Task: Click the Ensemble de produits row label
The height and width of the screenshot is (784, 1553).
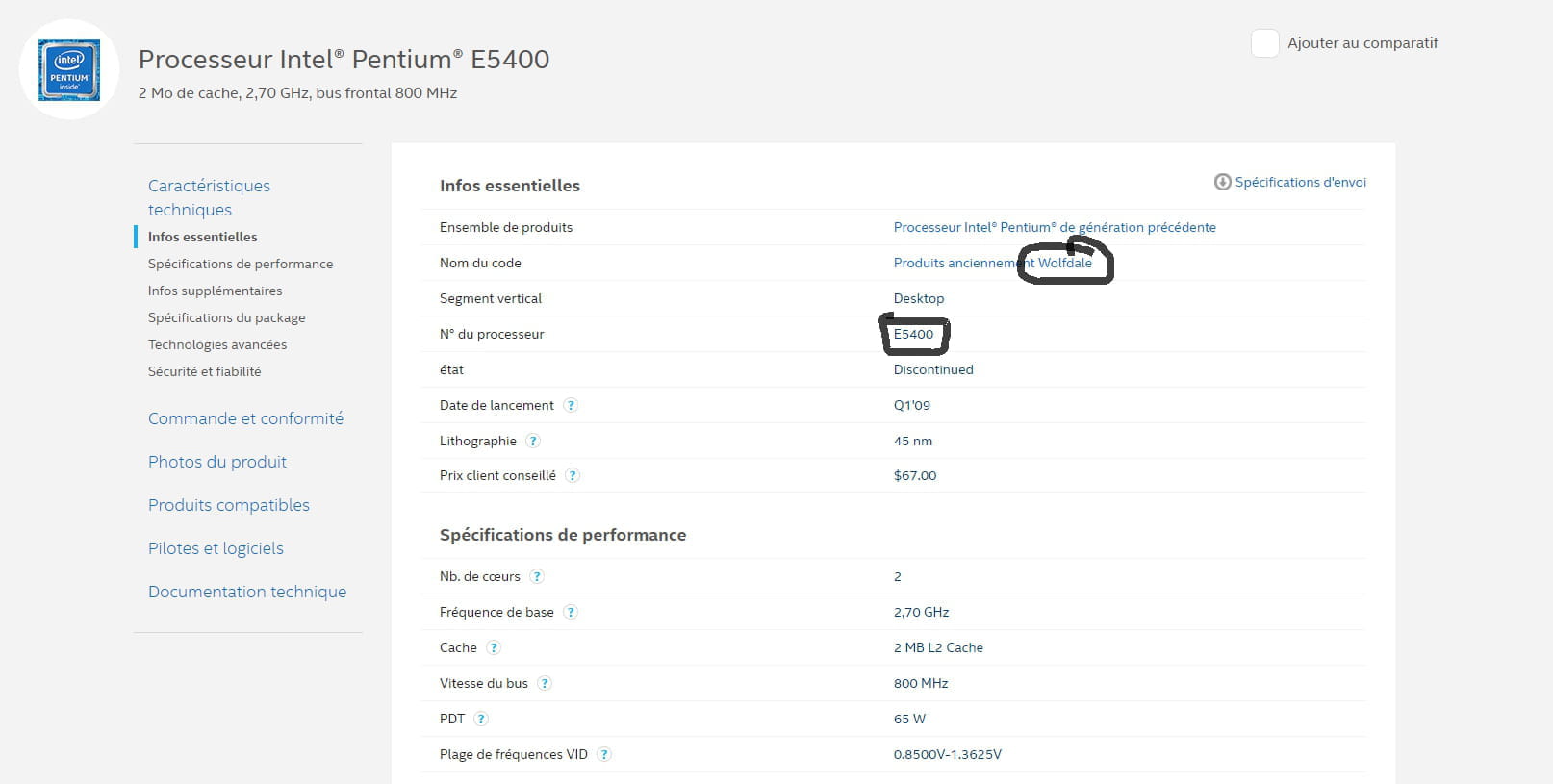Action: coord(506,227)
